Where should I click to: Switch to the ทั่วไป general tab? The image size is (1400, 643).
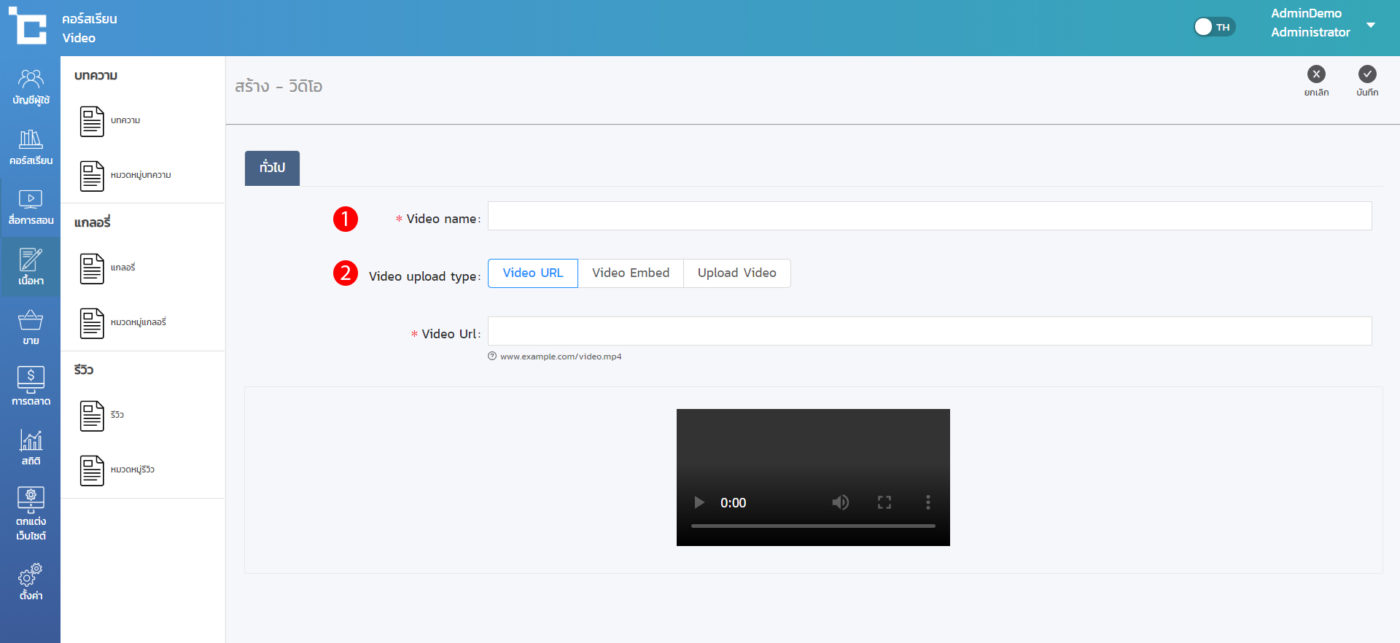coord(272,168)
